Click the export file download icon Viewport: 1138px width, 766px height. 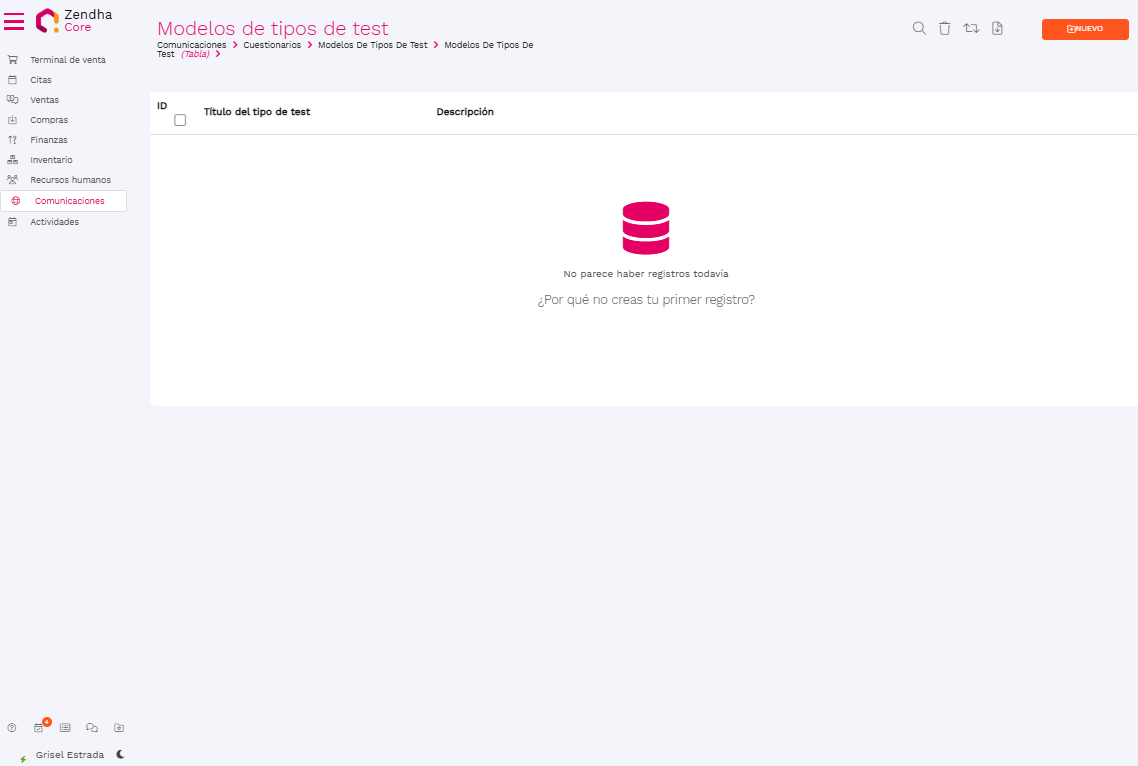coord(997,29)
